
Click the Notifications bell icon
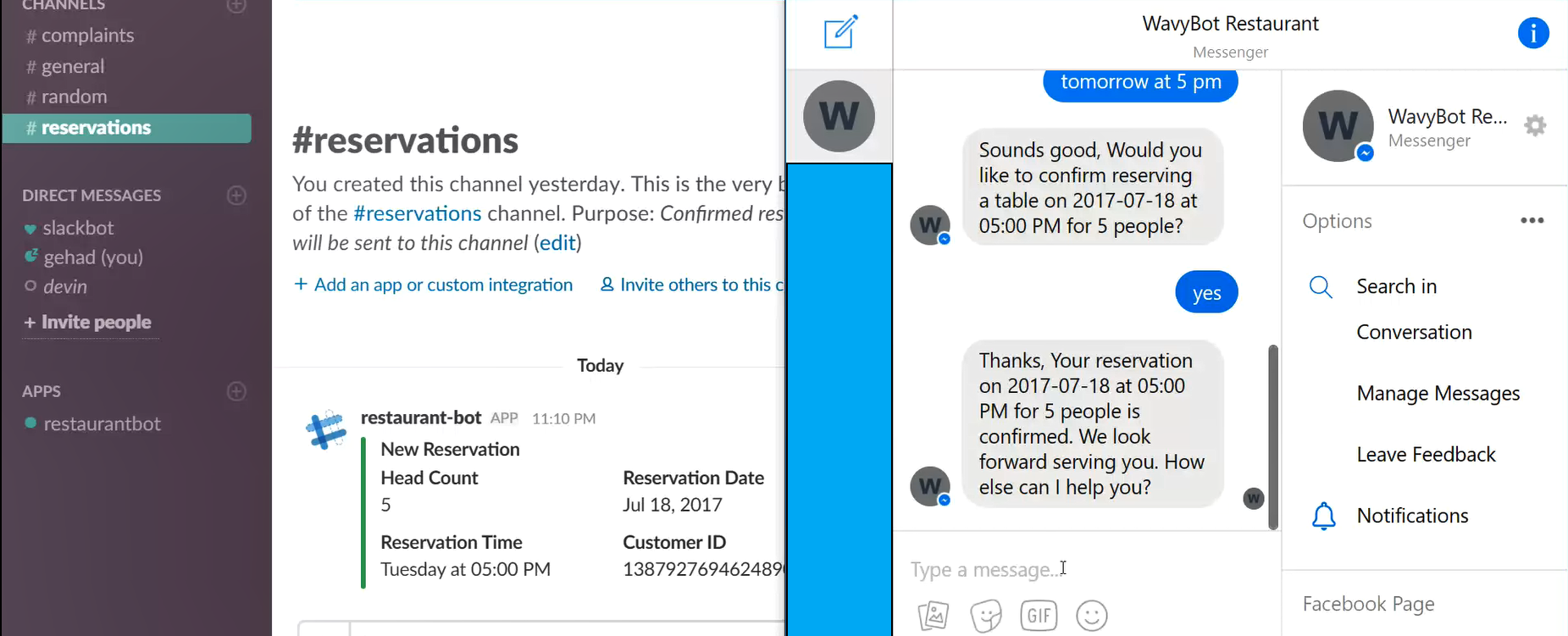1323,516
